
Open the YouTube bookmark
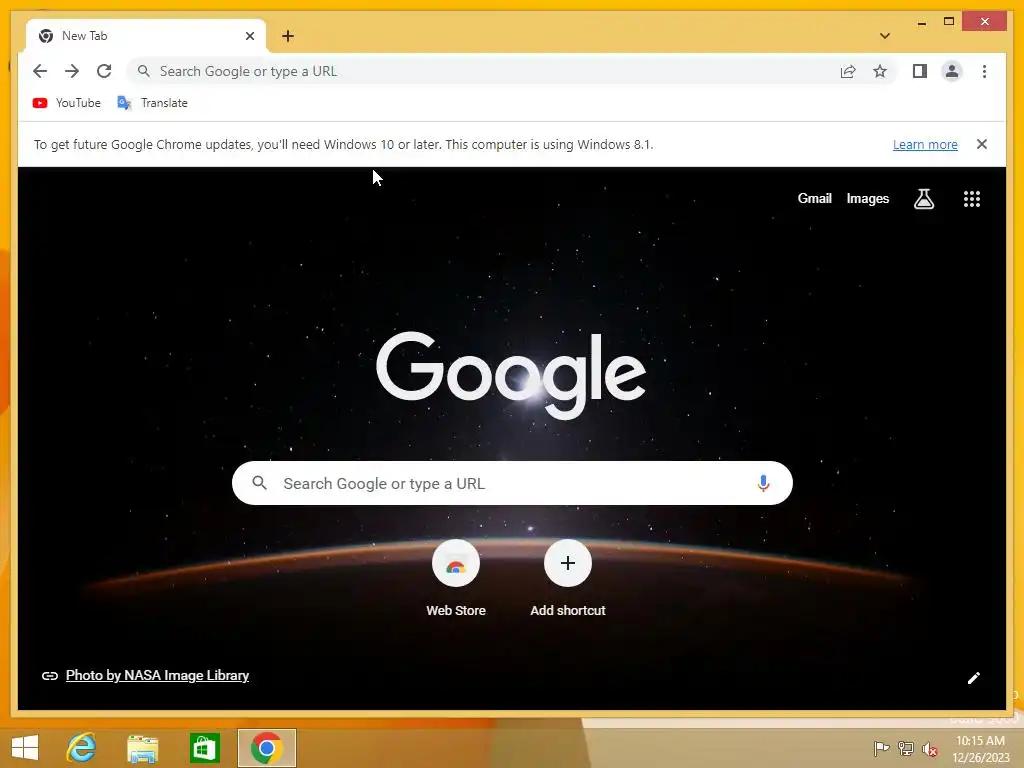67,103
